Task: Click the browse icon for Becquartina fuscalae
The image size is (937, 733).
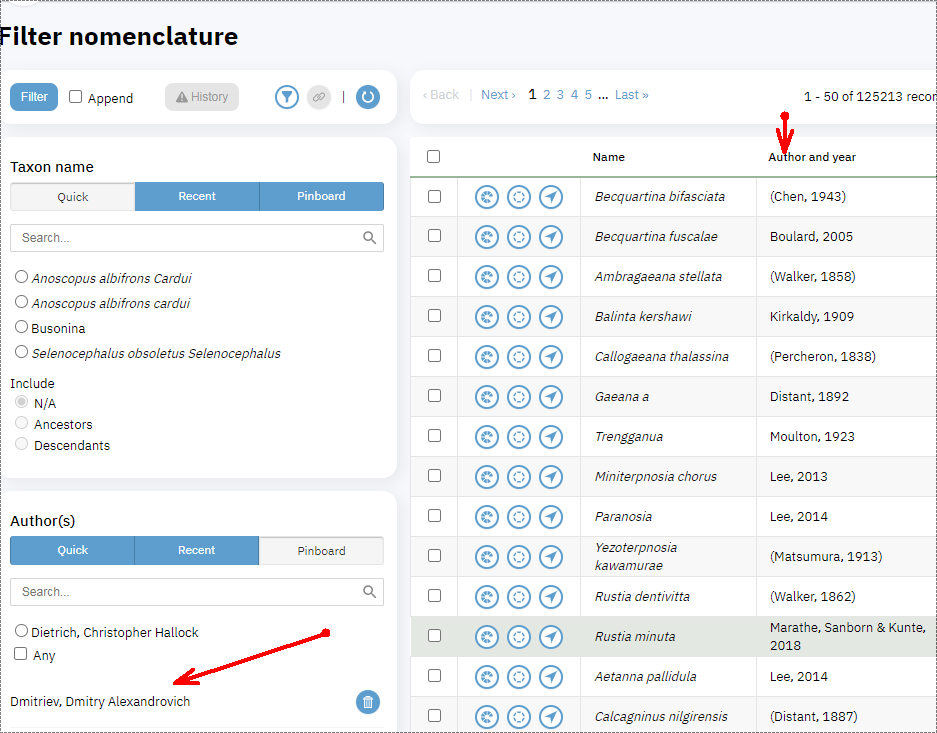Action: click(551, 237)
